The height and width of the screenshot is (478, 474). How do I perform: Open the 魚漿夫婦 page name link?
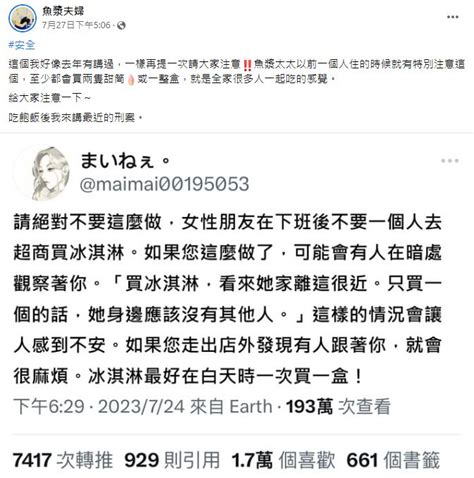tap(63, 11)
